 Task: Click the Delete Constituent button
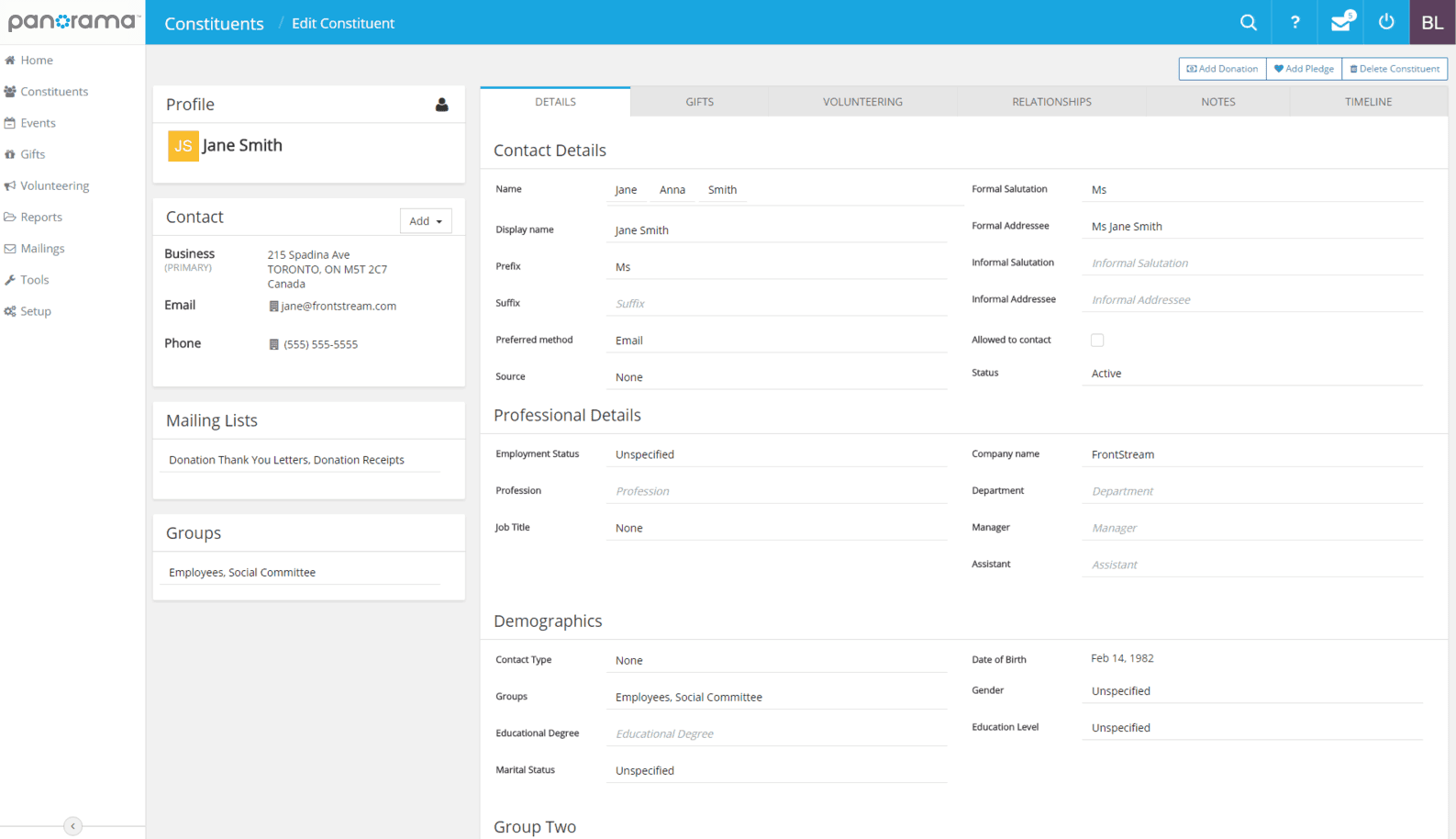[1395, 69]
